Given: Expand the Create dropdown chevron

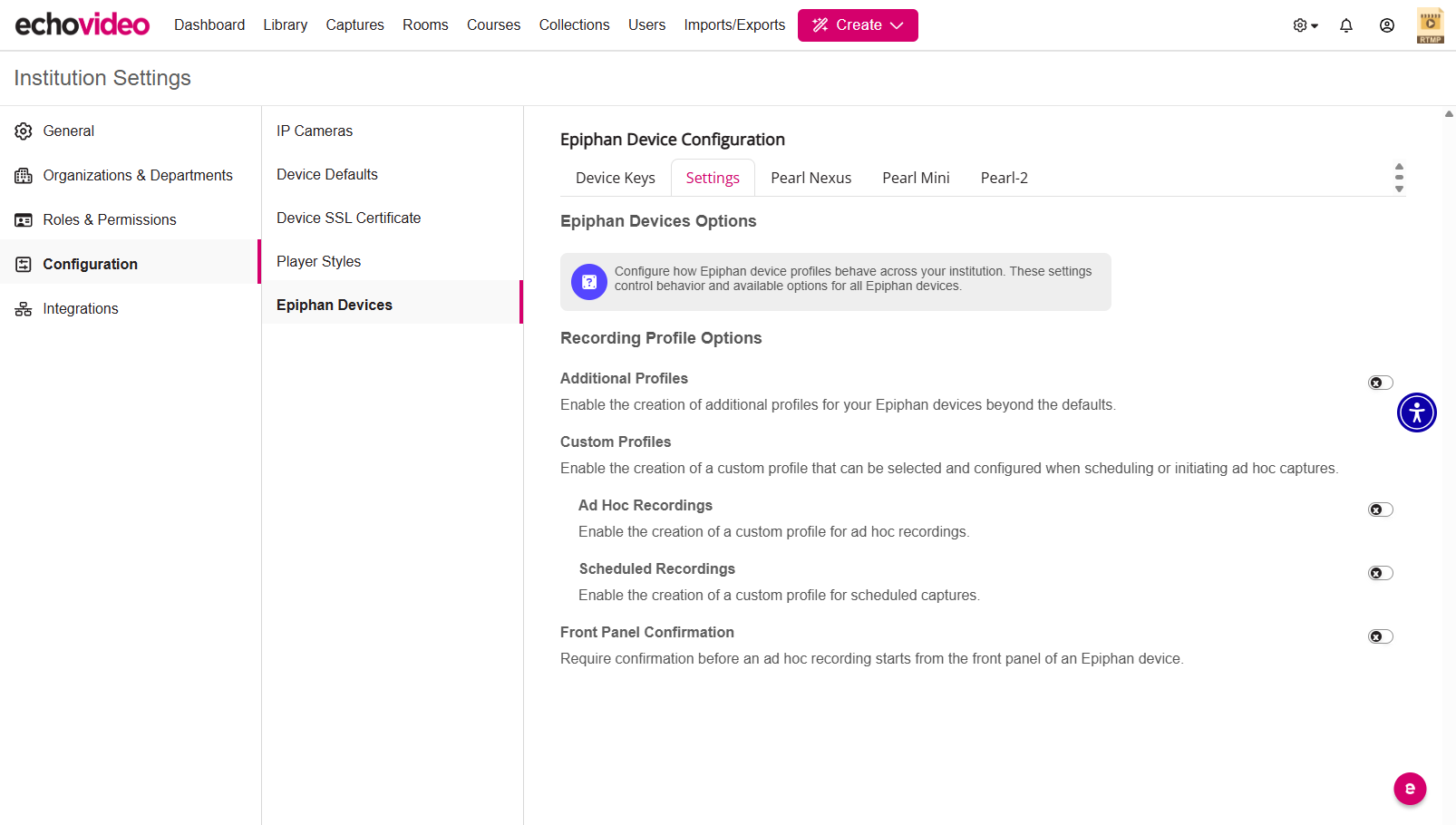Looking at the screenshot, I should [897, 25].
